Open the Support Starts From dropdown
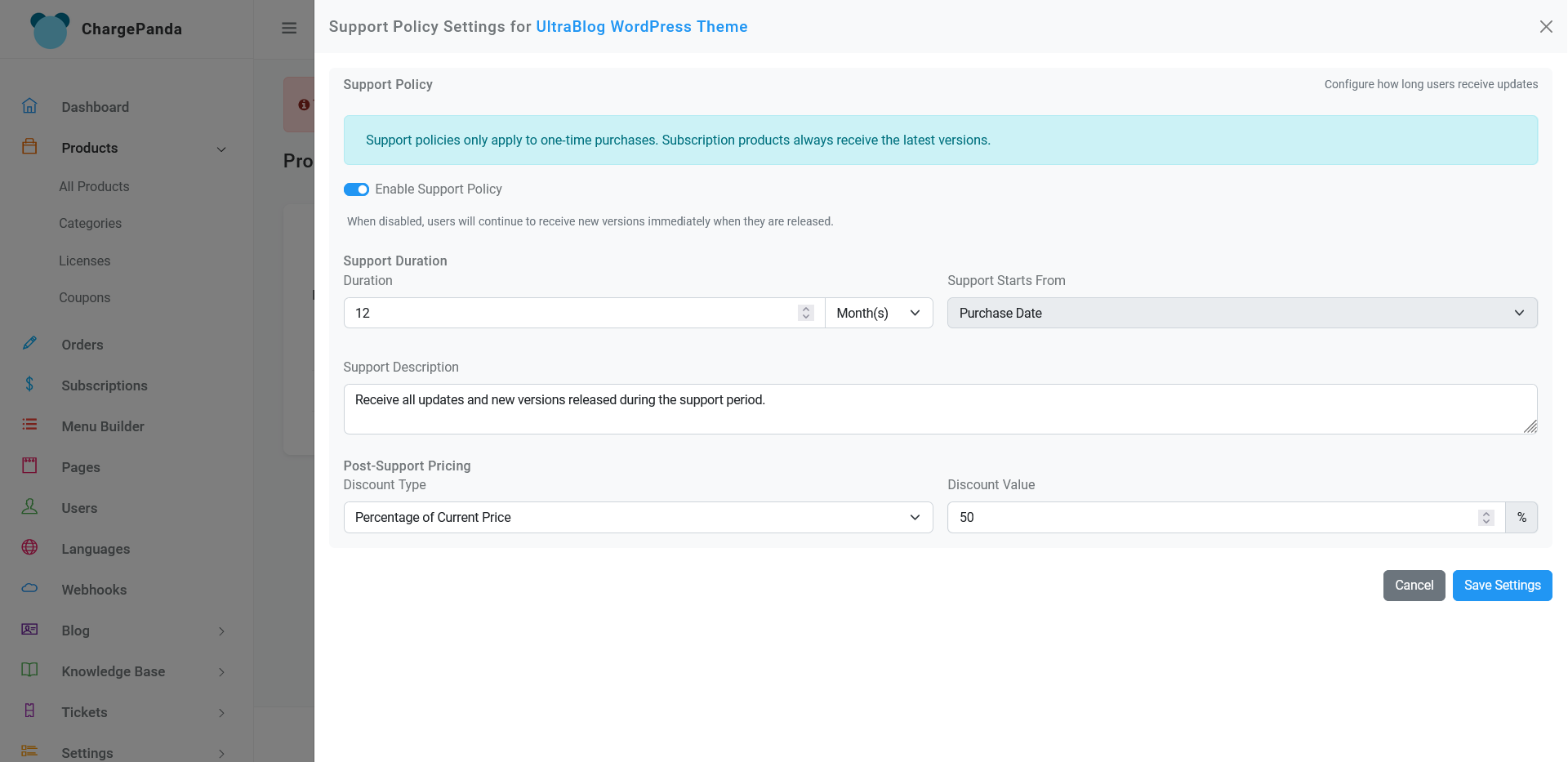The width and height of the screenshot is (1568, 762). click(x=1241, y=313)
